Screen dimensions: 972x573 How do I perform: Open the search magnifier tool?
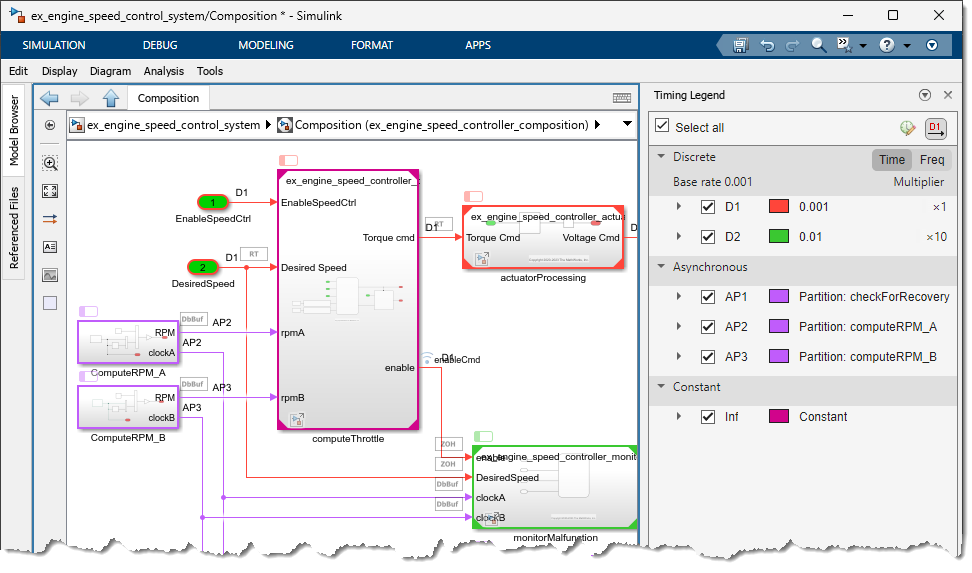819,45
